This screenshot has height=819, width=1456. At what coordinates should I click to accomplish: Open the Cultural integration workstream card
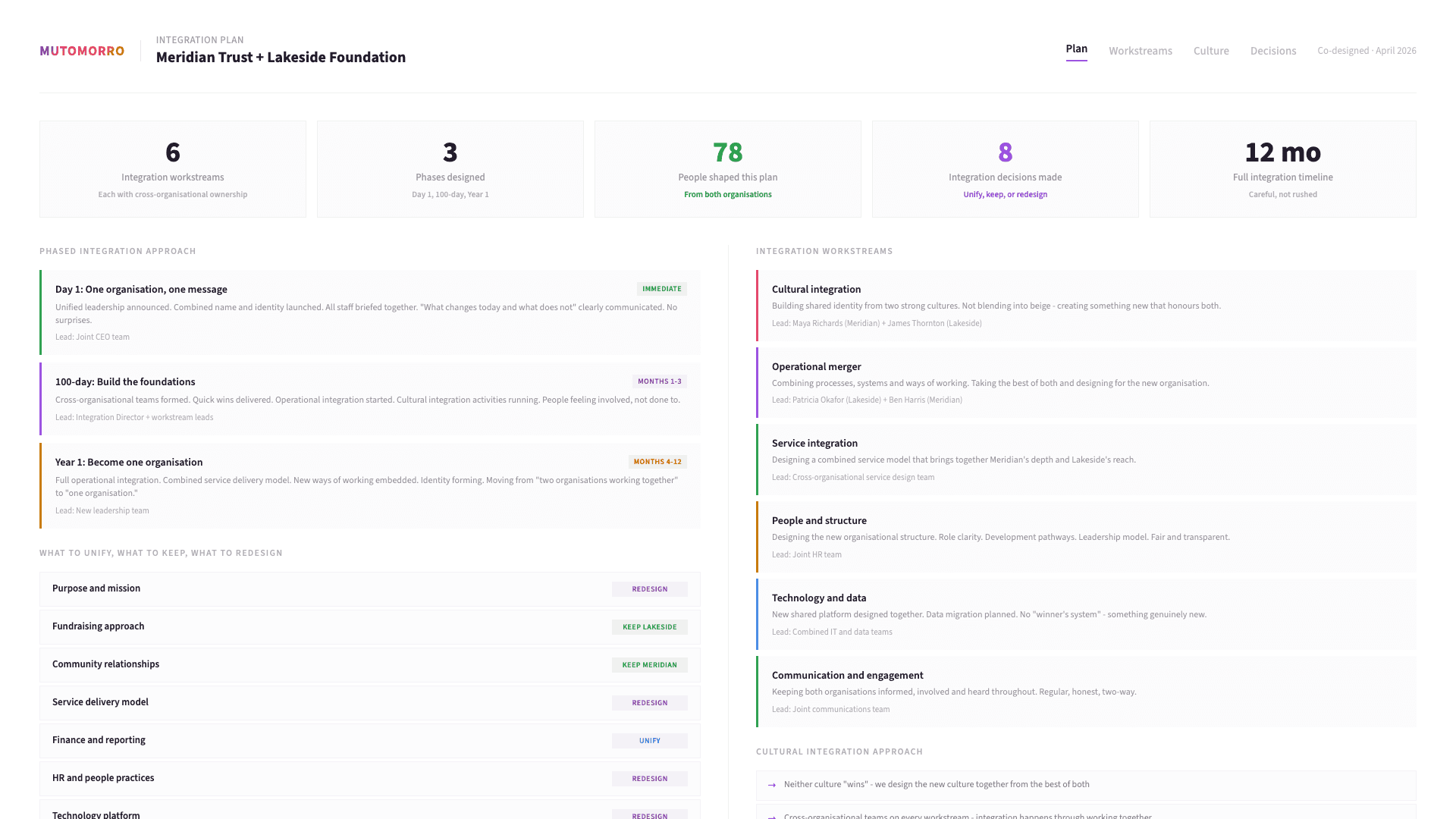[x=1085, y=306]
